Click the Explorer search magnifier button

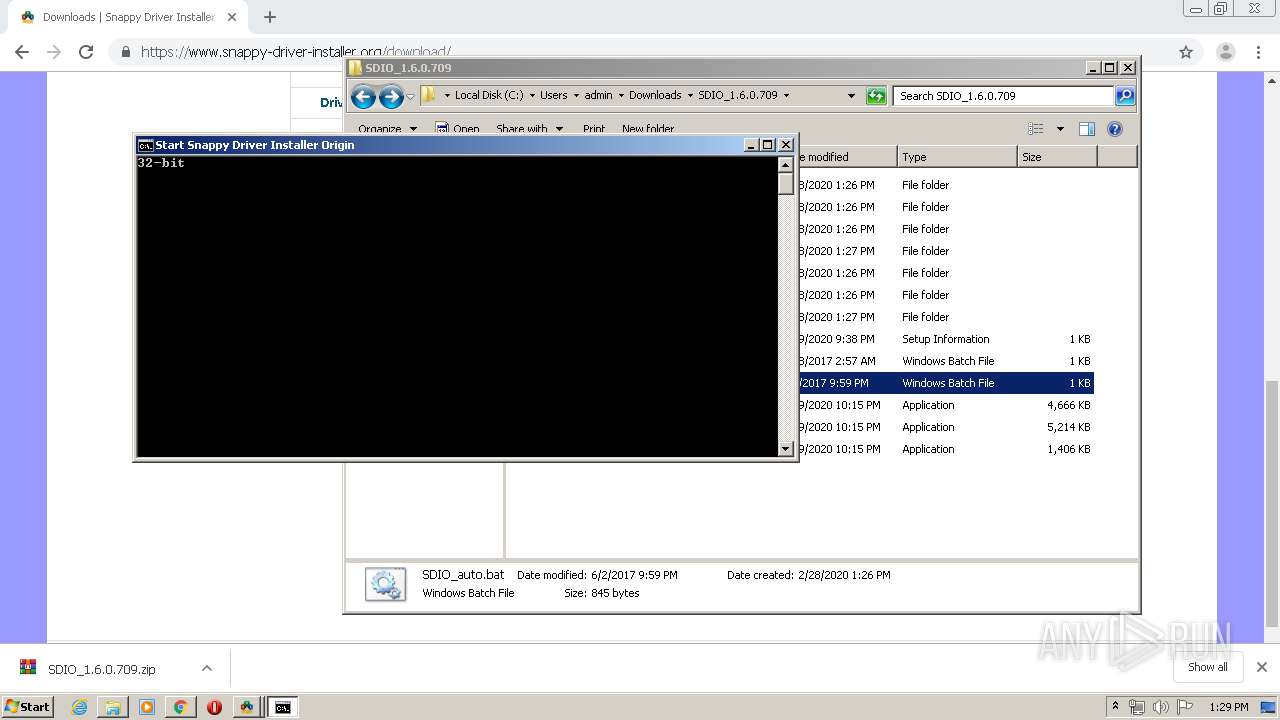tap(1125, 96)
